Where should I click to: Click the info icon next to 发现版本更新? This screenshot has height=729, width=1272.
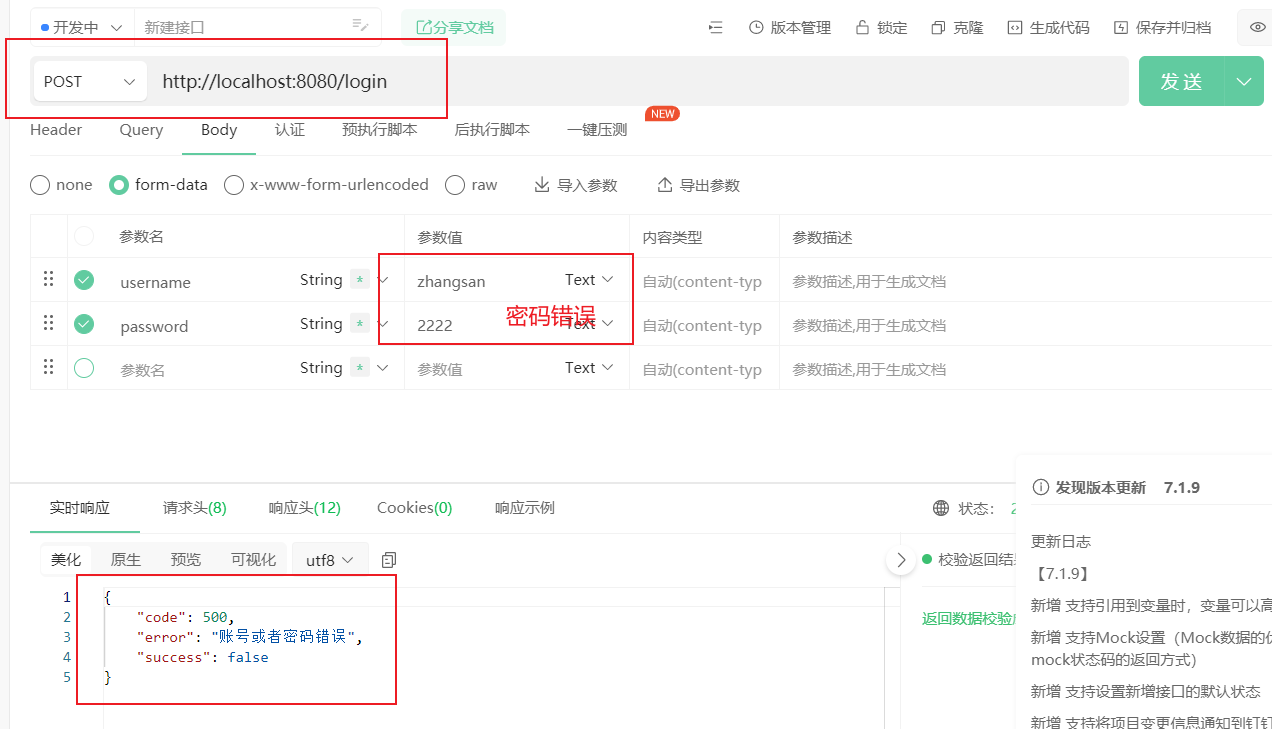(1040, 488)
